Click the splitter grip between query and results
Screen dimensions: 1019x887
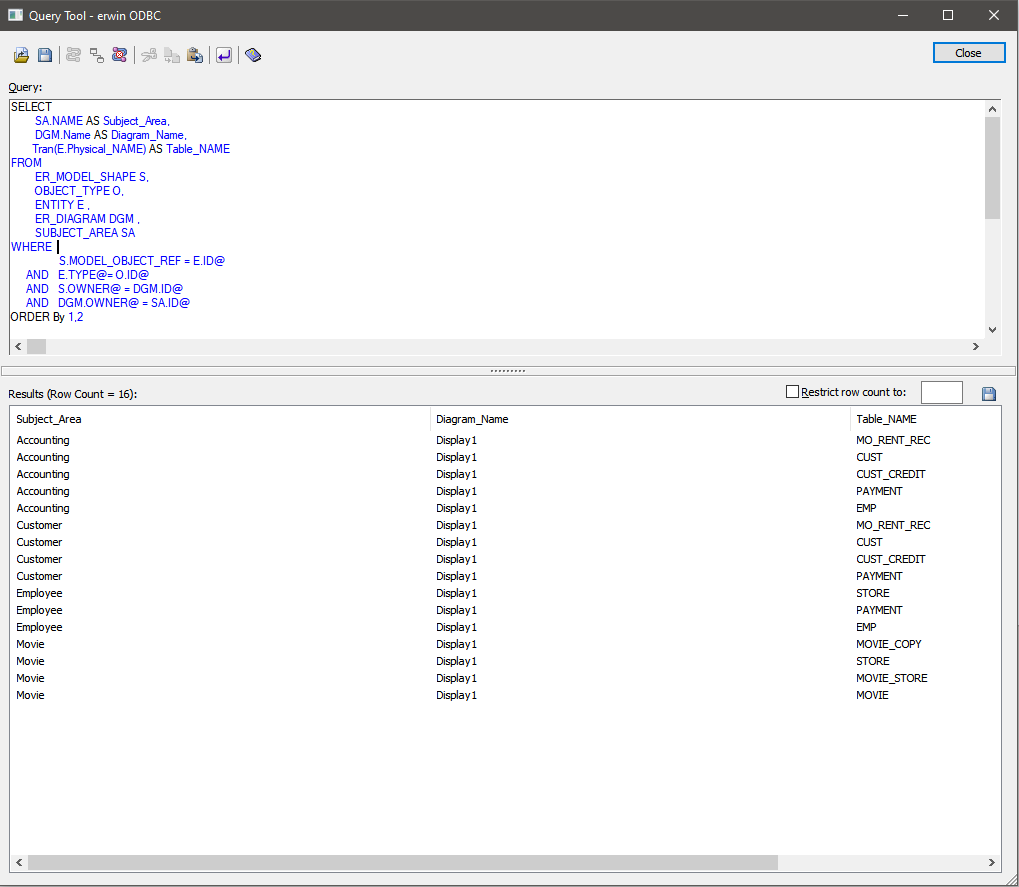click(508, 370)
